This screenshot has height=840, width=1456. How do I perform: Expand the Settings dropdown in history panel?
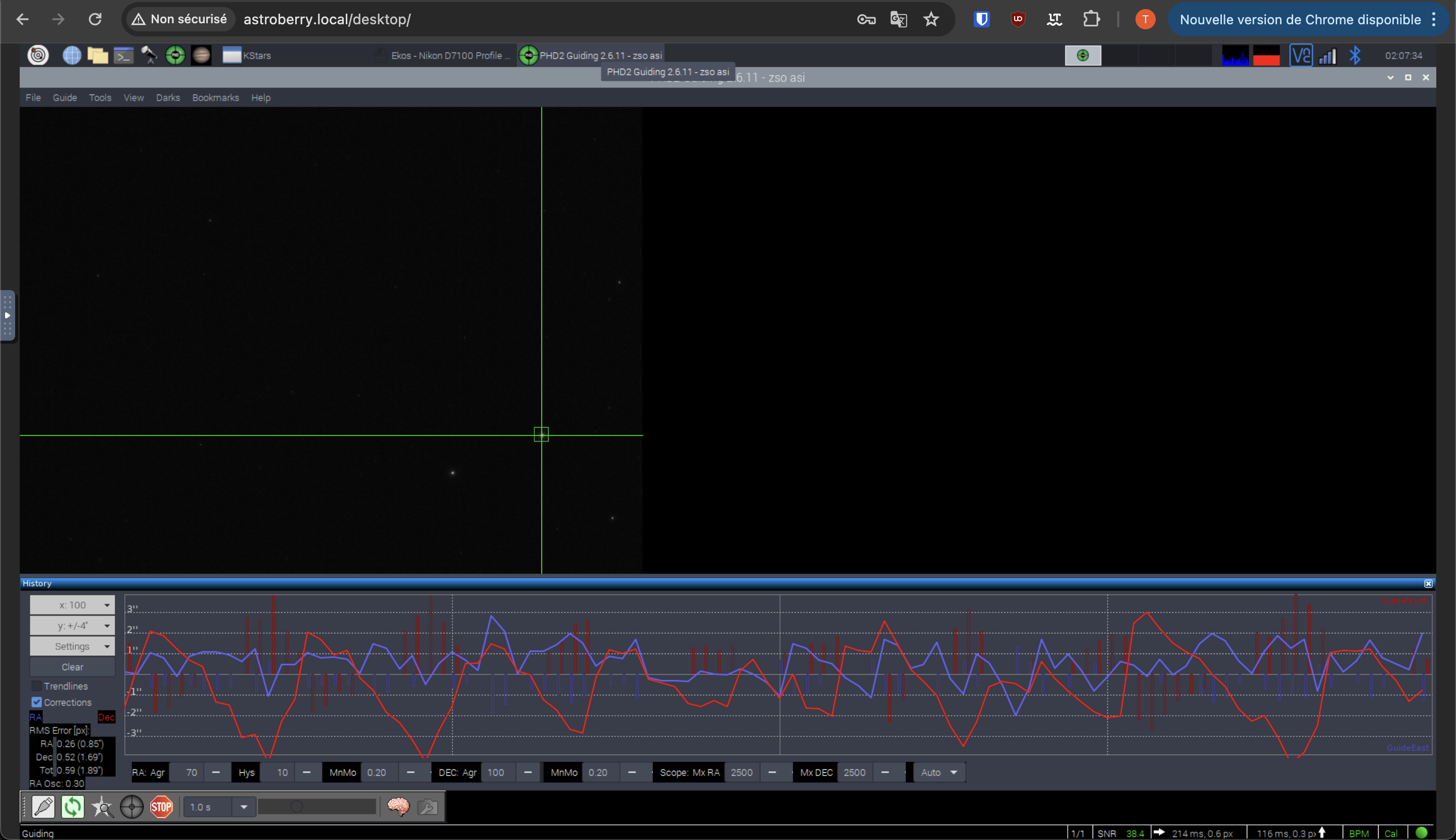72,646
